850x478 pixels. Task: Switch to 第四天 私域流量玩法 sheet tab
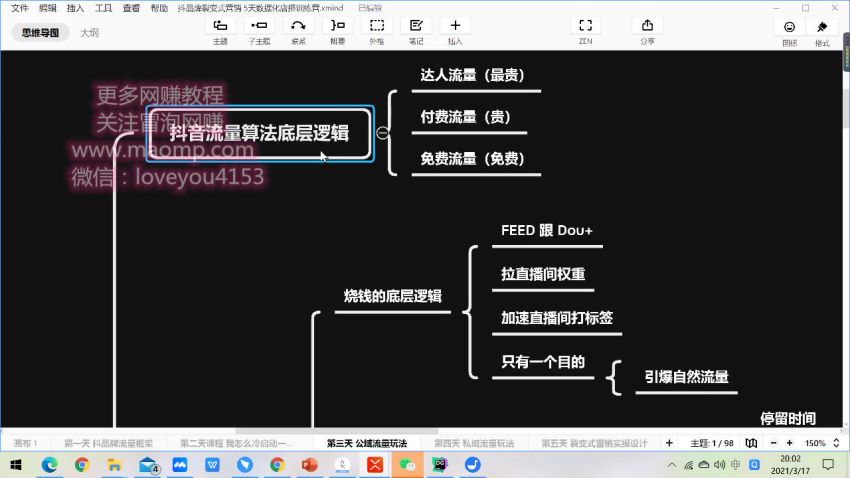474,443
